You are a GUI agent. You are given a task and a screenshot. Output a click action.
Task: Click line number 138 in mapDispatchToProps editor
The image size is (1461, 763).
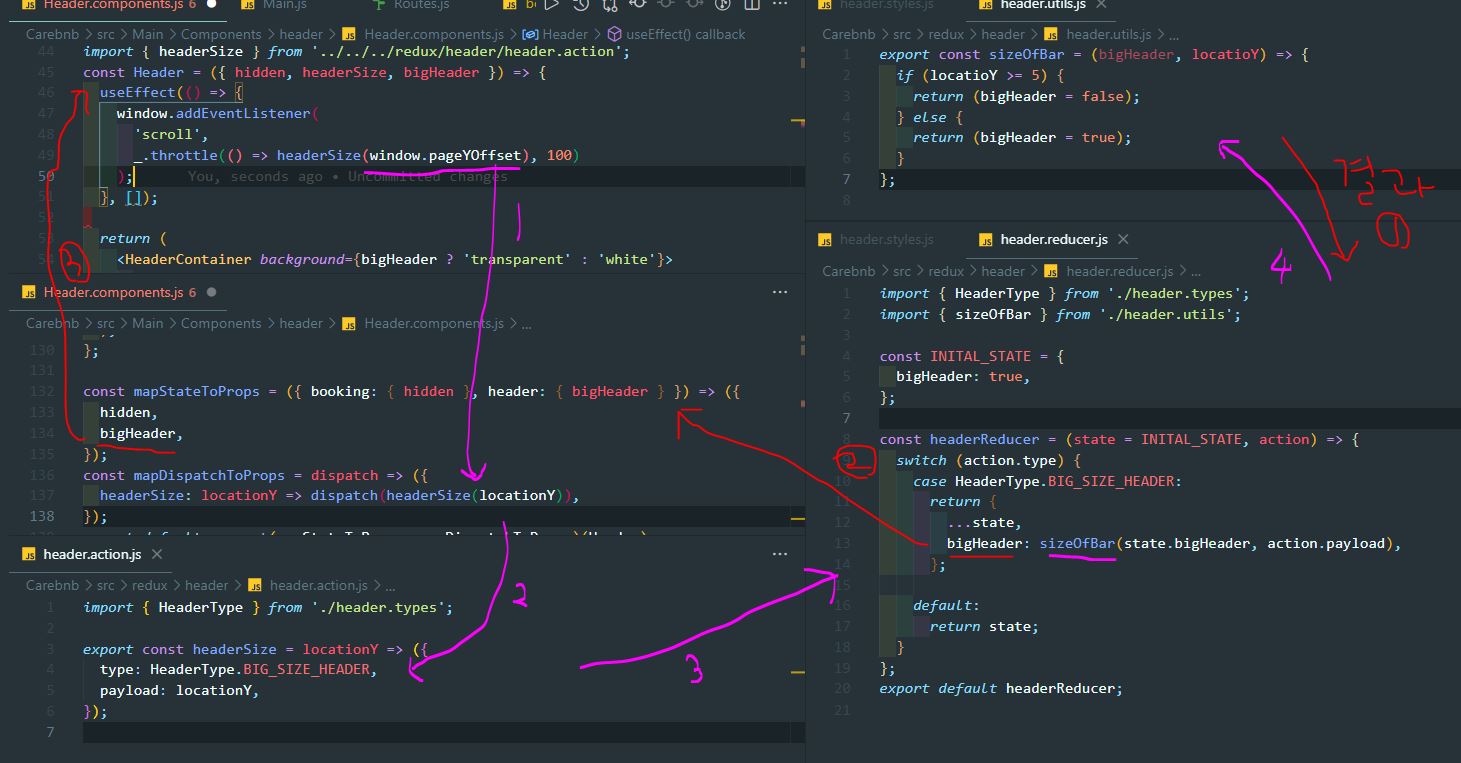[43, 516]
